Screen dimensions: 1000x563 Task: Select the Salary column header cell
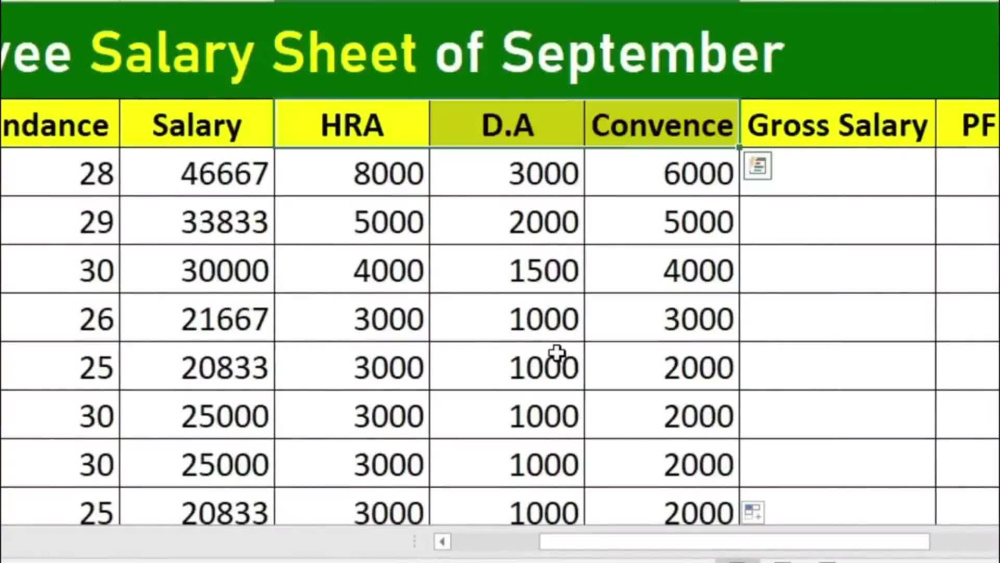pos(197,124)
